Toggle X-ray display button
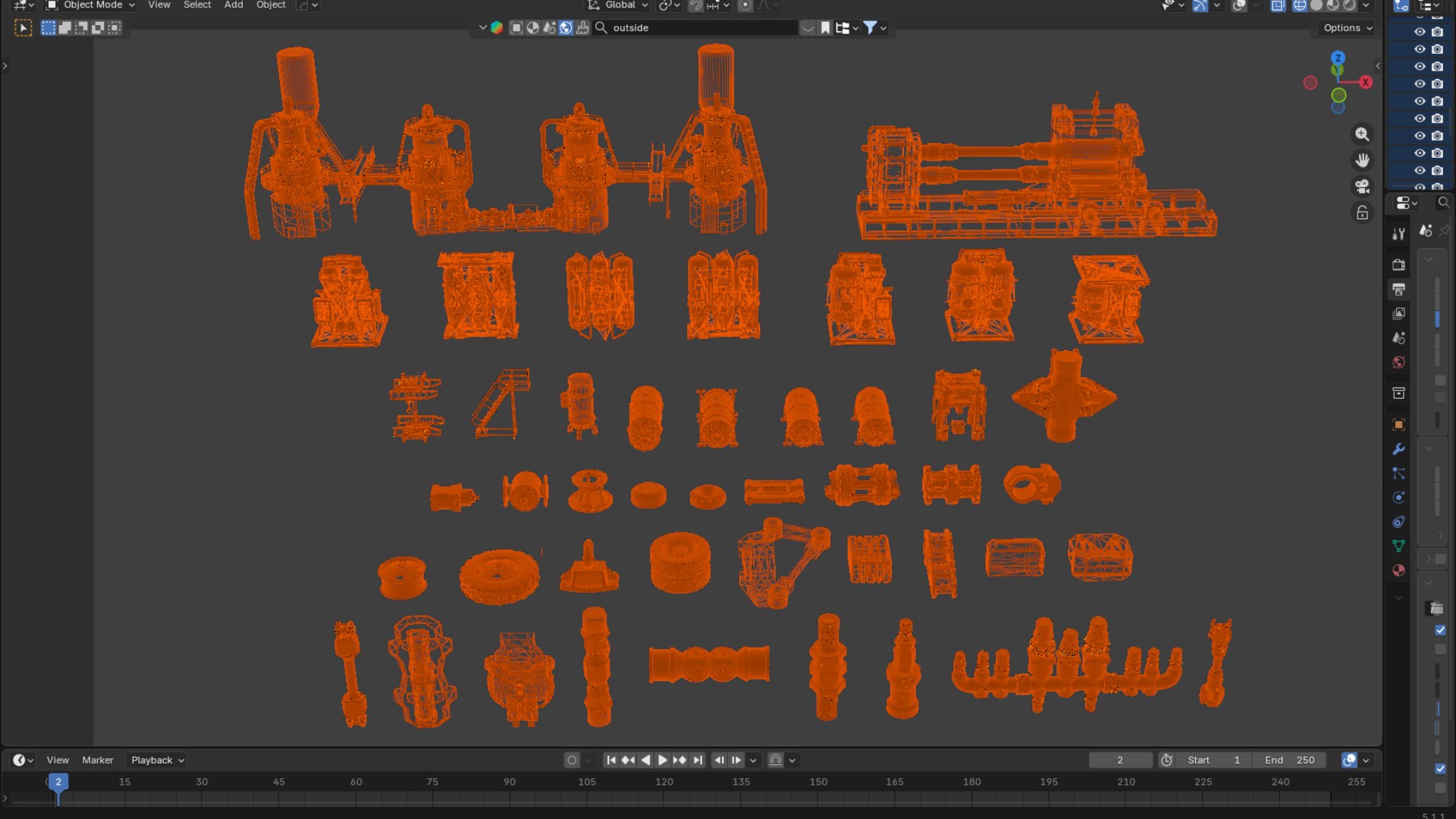 click(1278, 5)
